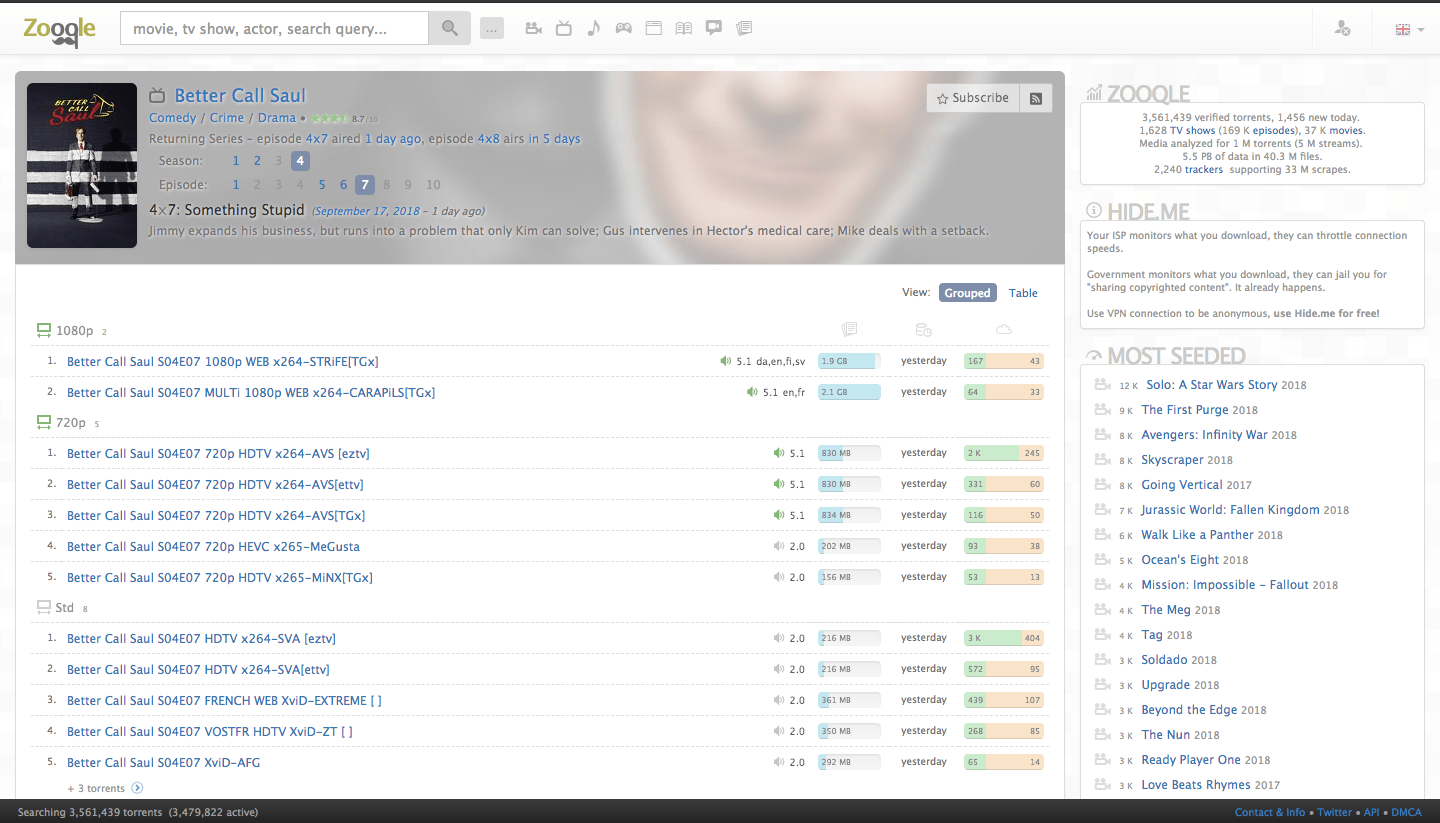Open the 720p HDTV x265-MiNX torrent

click(220, 578)
